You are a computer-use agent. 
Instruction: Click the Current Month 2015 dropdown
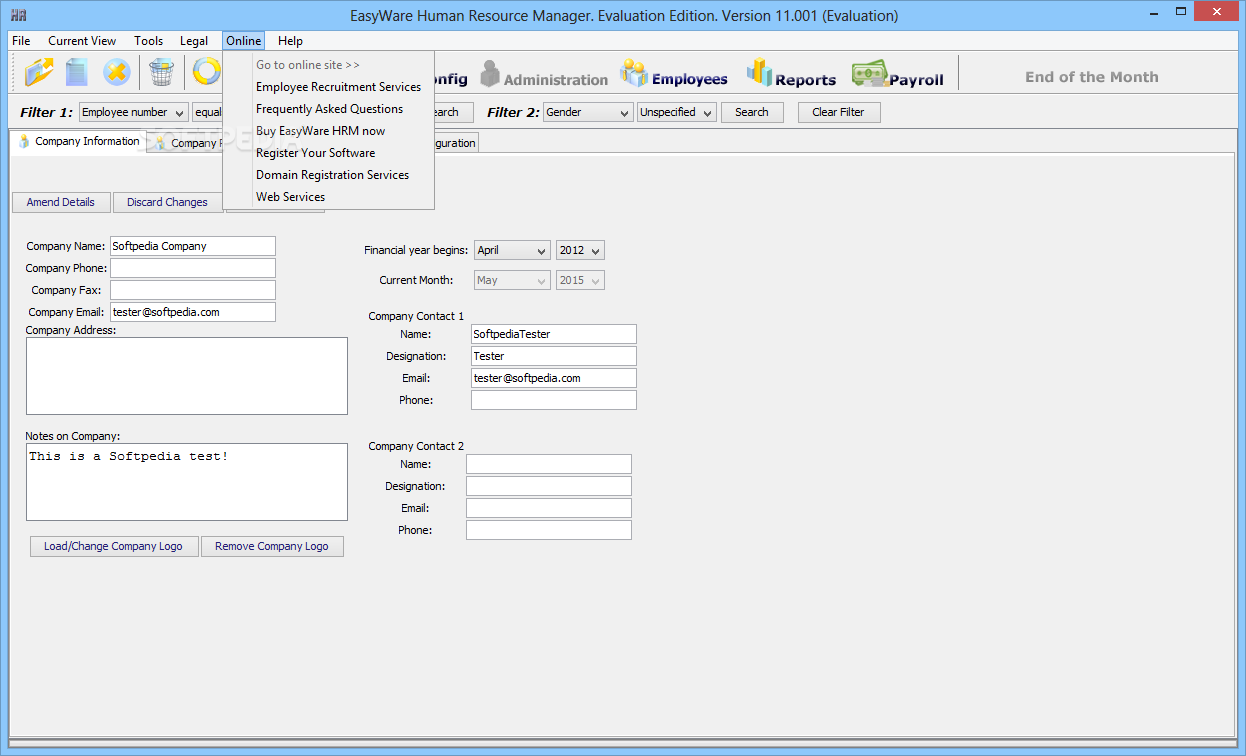[580, 280]
